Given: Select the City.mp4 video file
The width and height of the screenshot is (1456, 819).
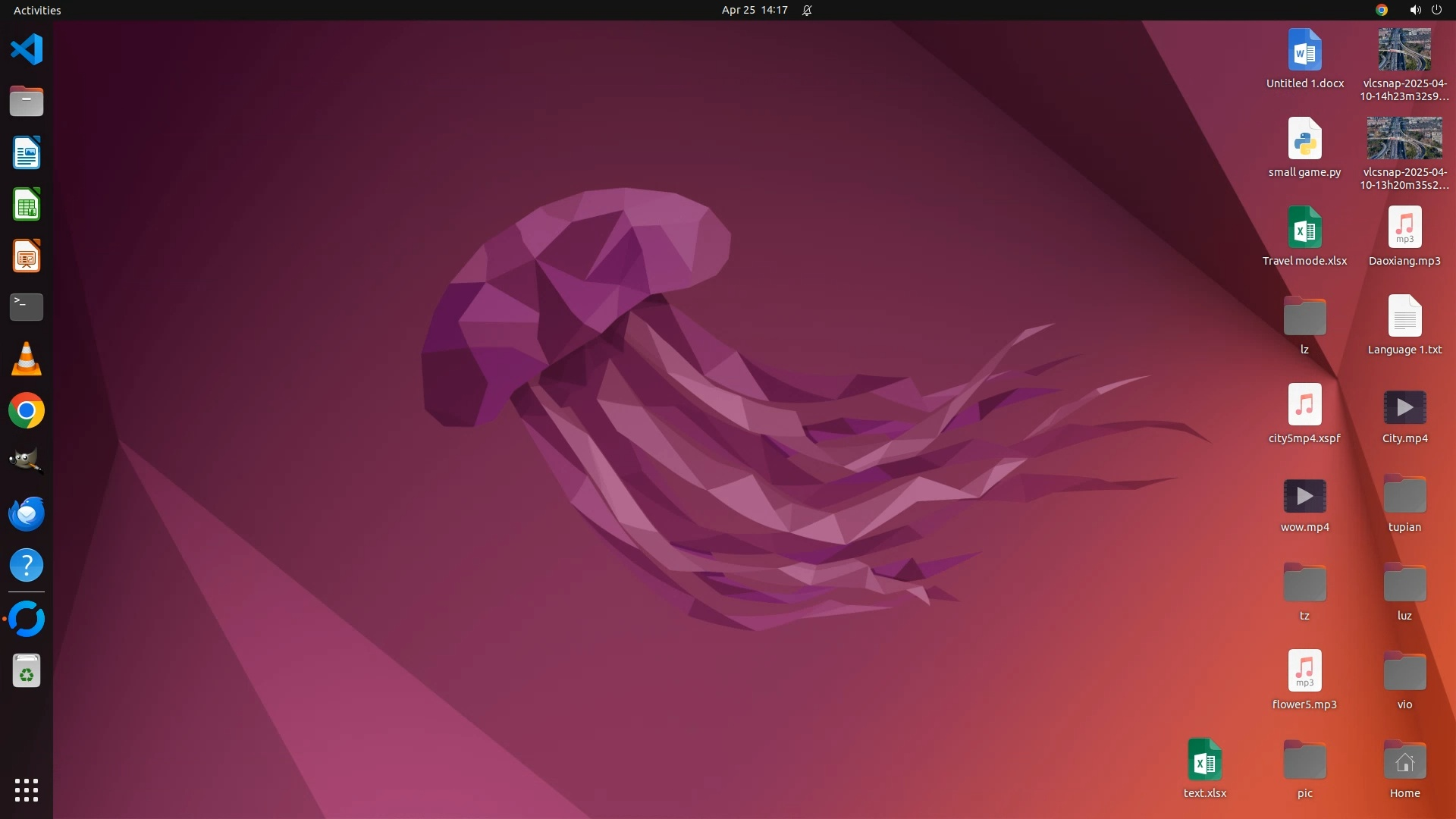Looking at the screenshot, I should coord(1404,408).
